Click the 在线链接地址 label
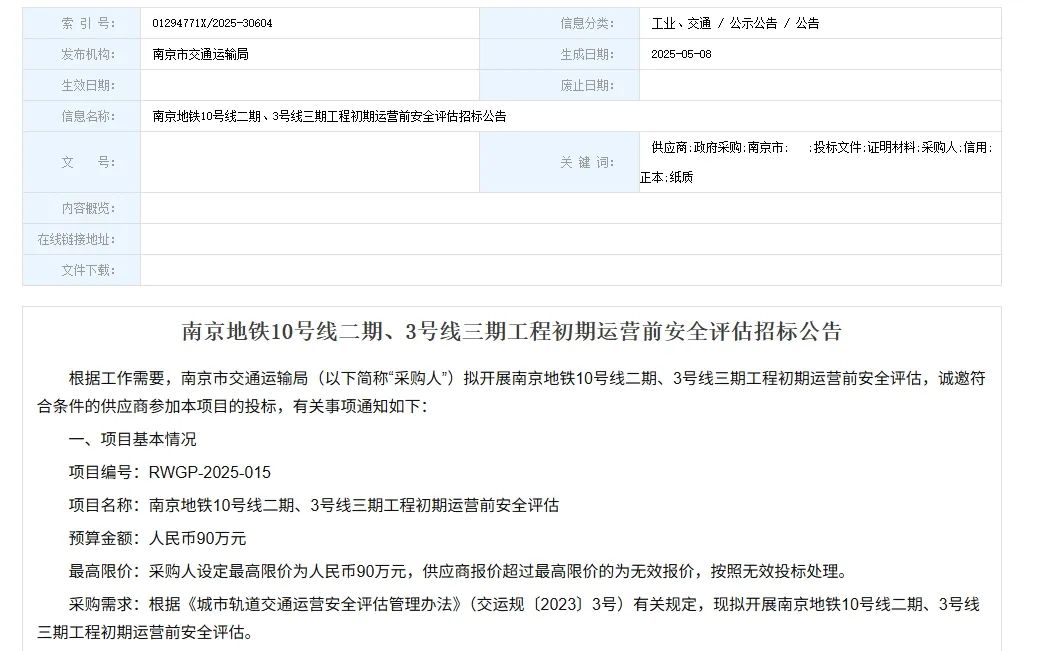Screen dimensions: 1043x651 76,239
